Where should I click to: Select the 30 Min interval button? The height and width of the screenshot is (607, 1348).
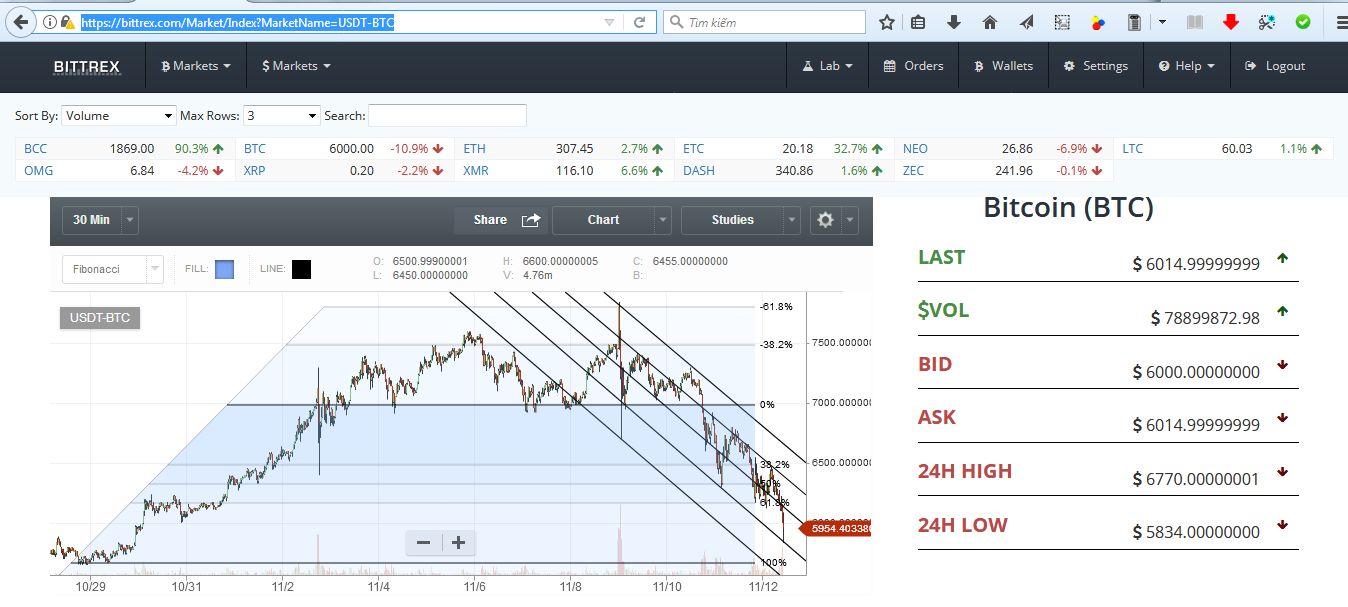pyautogui.click(x=92, y=220)
